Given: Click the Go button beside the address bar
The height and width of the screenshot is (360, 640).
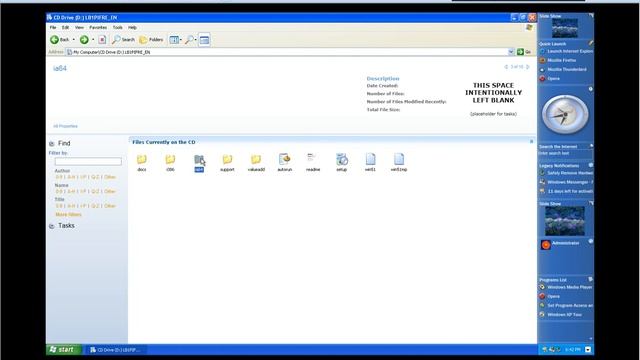Looking at the screenshot, I should 524,52.
